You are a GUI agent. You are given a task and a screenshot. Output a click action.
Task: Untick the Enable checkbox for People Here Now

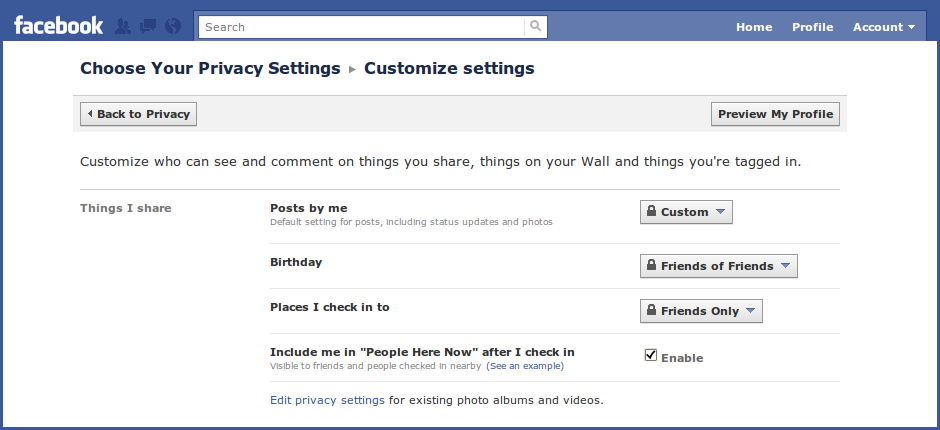click(x=651, y=355)
